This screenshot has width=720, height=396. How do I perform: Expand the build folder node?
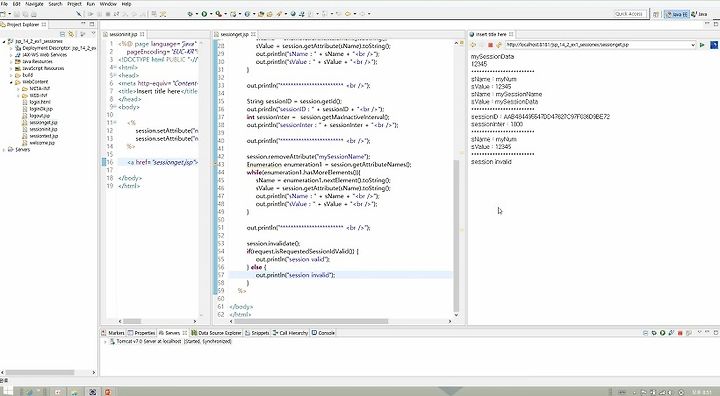click(11, 75)
